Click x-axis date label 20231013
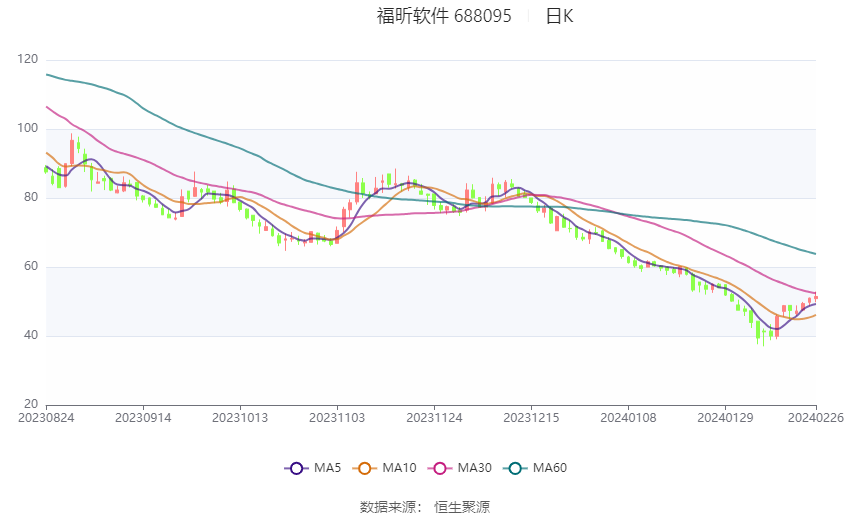The height and width of the screenshot is (517, 850). coord(240,418)
